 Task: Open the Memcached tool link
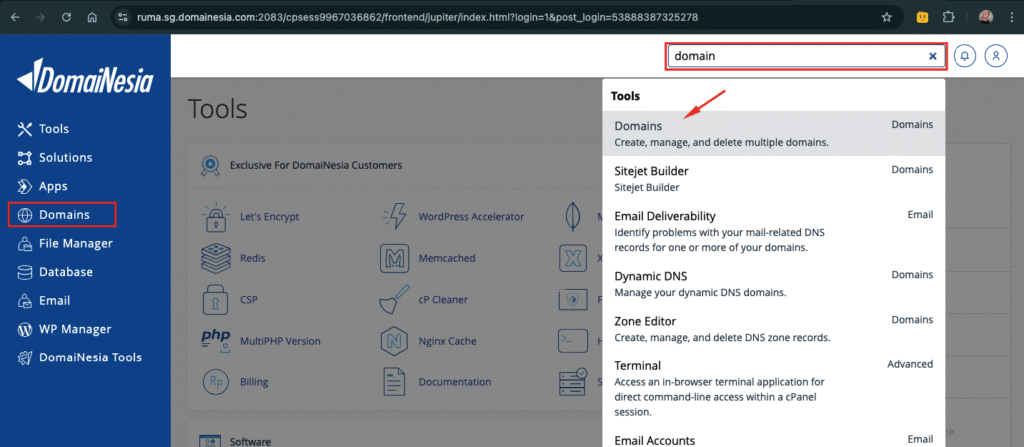[447, 258]
